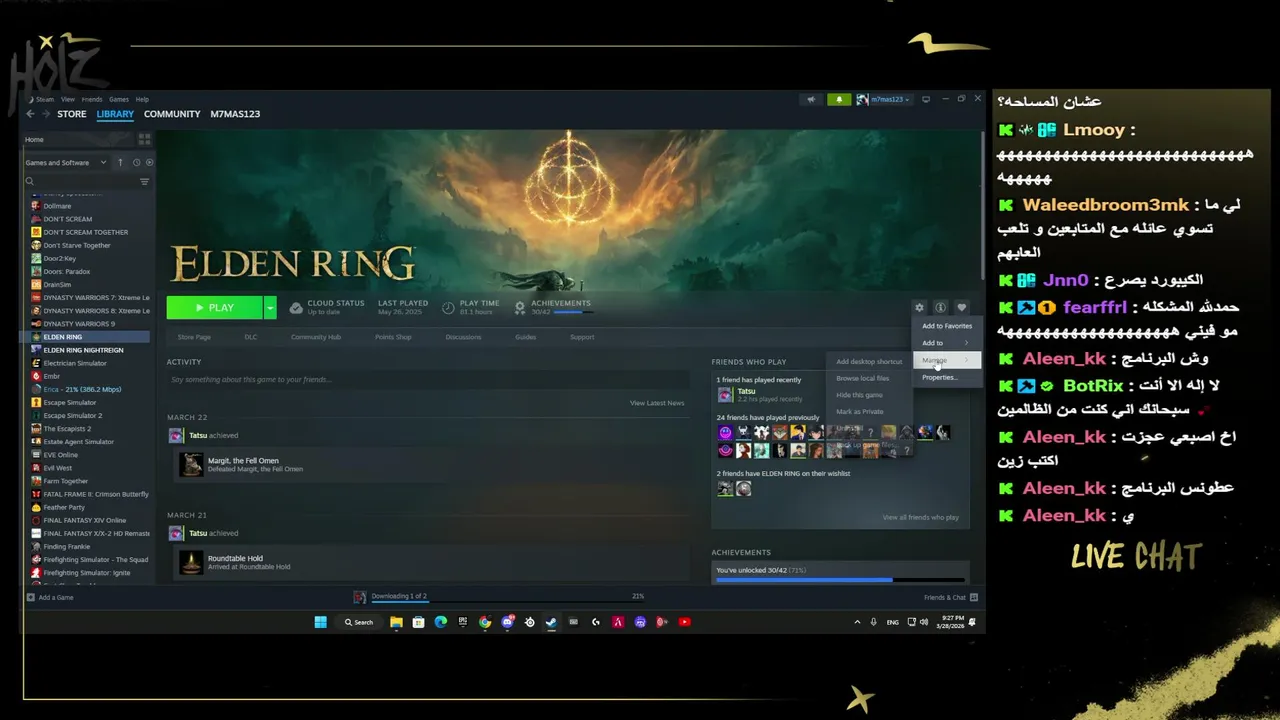The height and width of the screenshot is (720, 1280).
Task: Open the Help menu
Action: (142, 99)
